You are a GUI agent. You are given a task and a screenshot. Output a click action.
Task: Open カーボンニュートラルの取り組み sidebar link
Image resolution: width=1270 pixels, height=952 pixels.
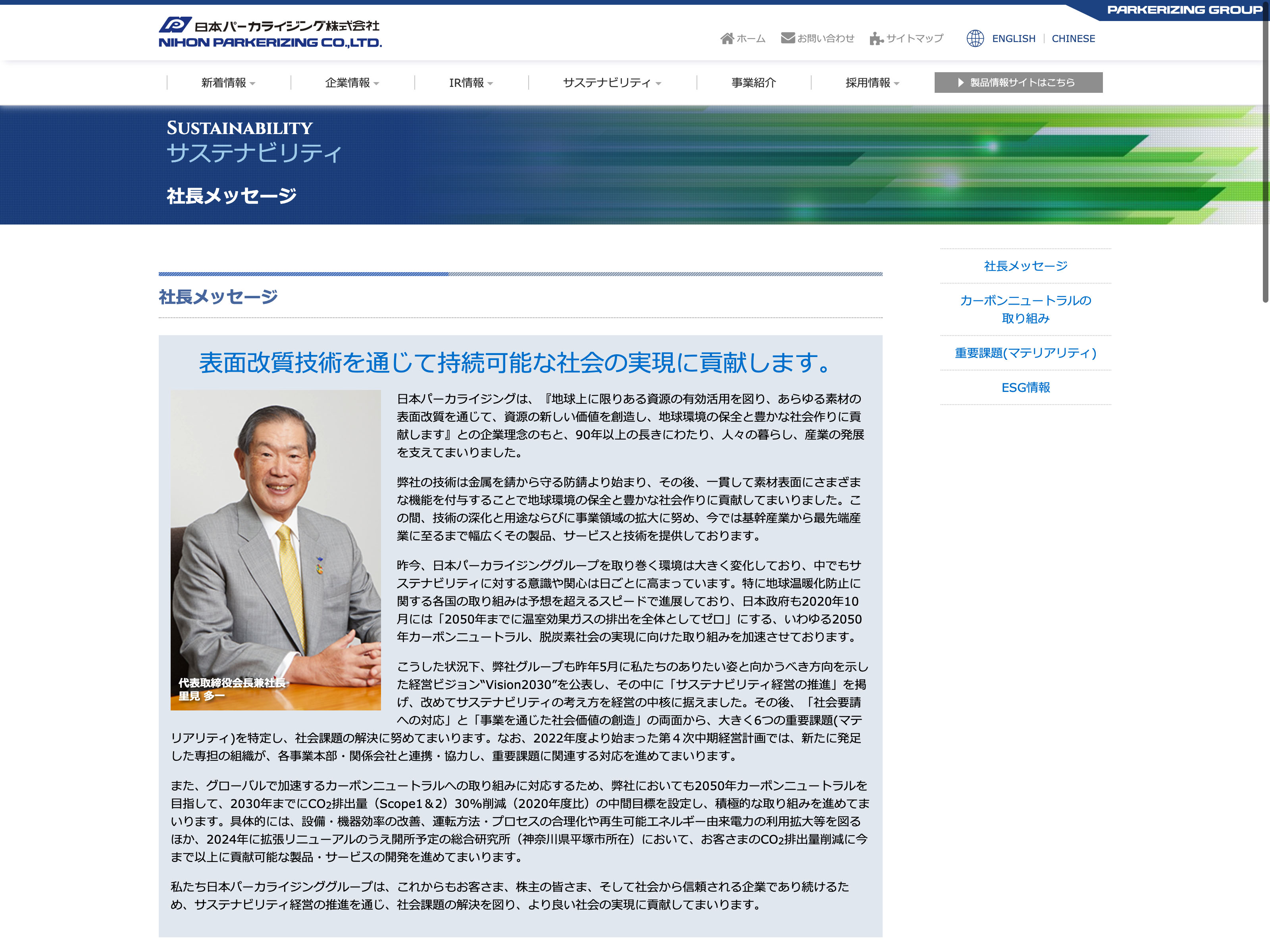[1026, 309]
